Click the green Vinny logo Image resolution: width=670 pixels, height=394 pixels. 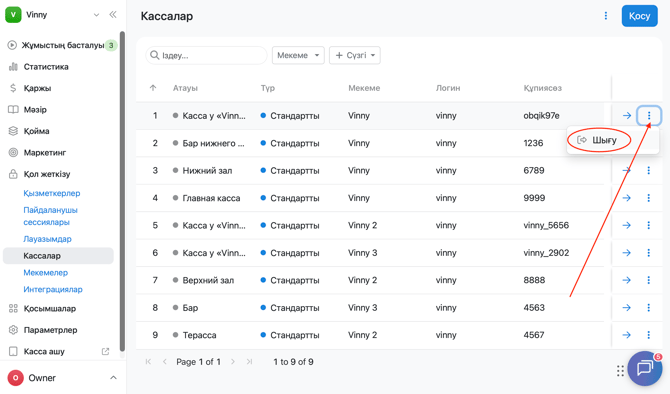pos(13,15)
